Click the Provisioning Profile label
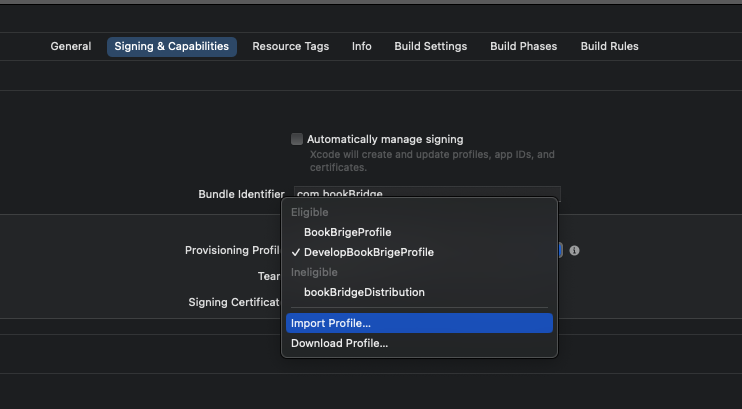Screen dimensions: 742x409 (232, 250)
